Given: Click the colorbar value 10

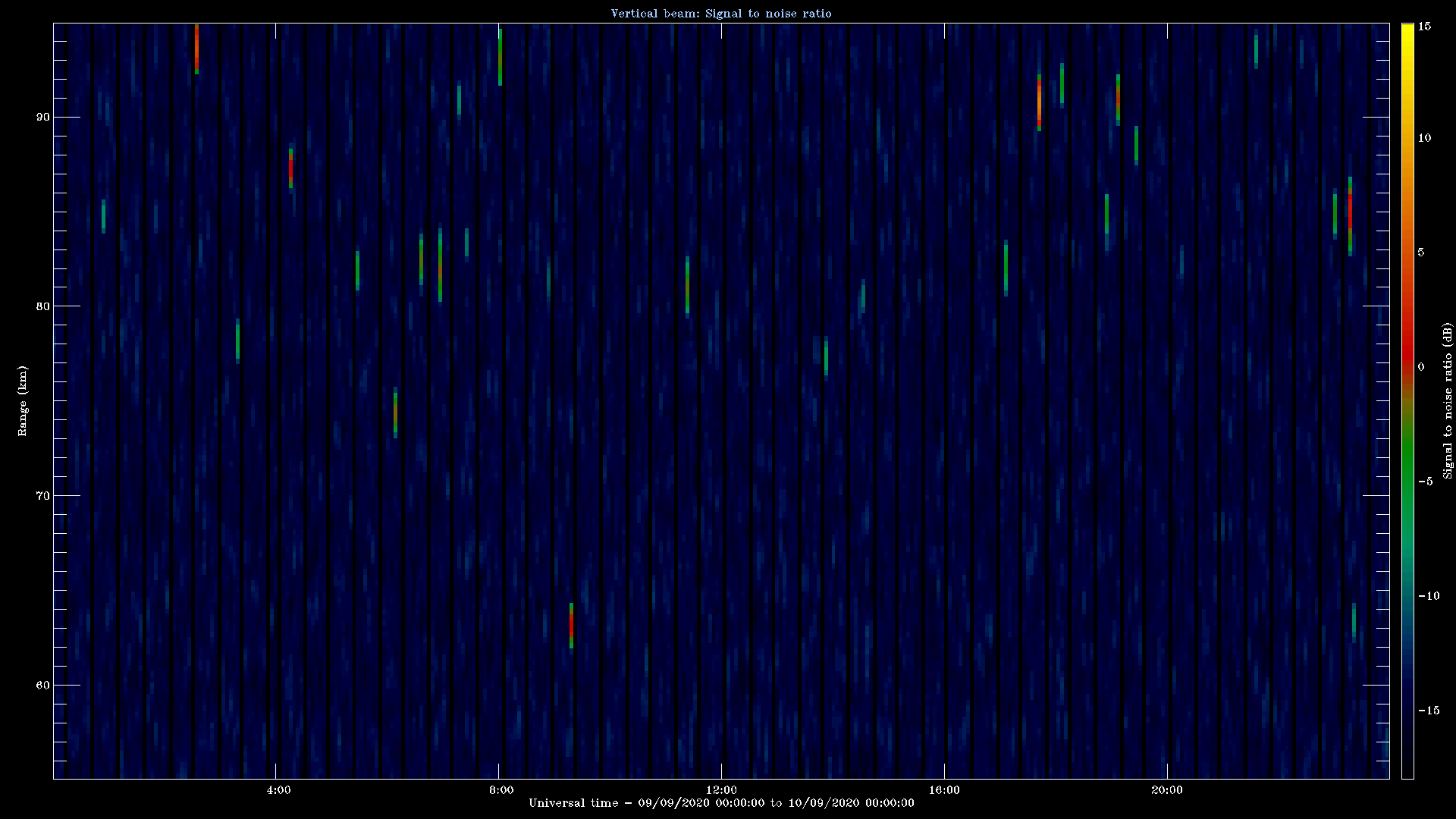Looking at the screenshot, I should [x=1424, y=138].
